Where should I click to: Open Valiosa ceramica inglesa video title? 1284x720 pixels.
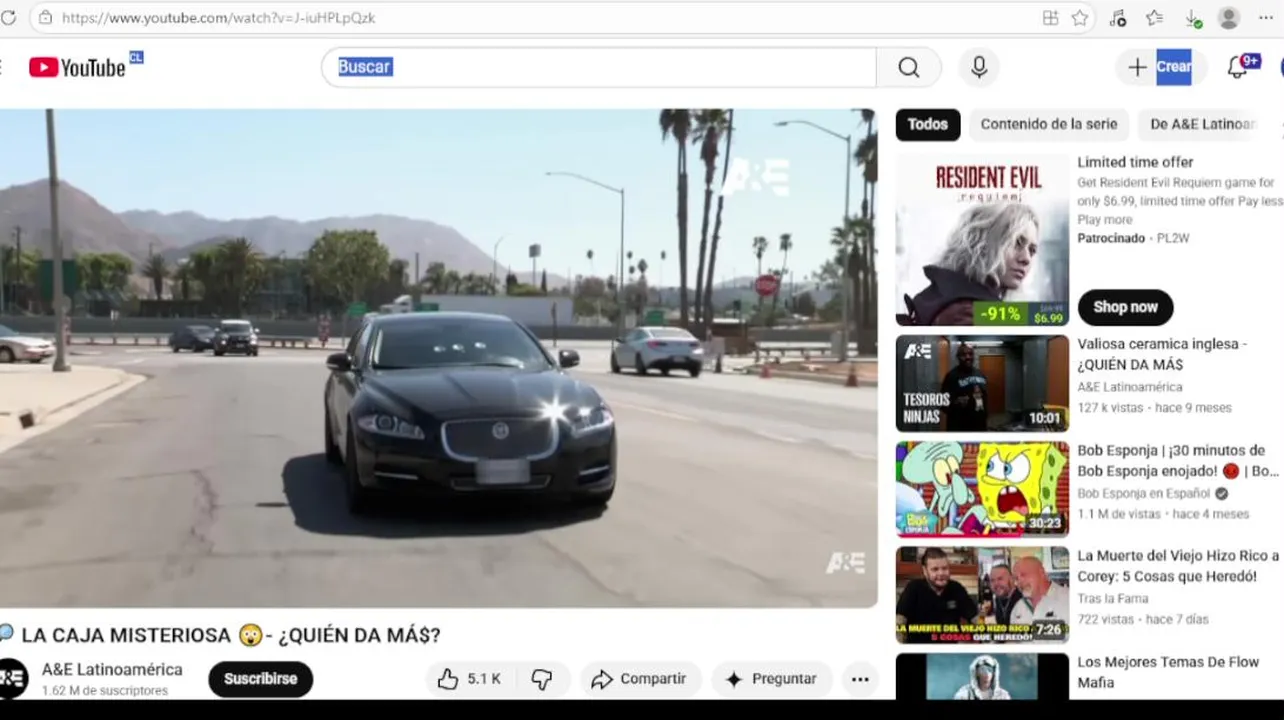[x=1162, y=354]
